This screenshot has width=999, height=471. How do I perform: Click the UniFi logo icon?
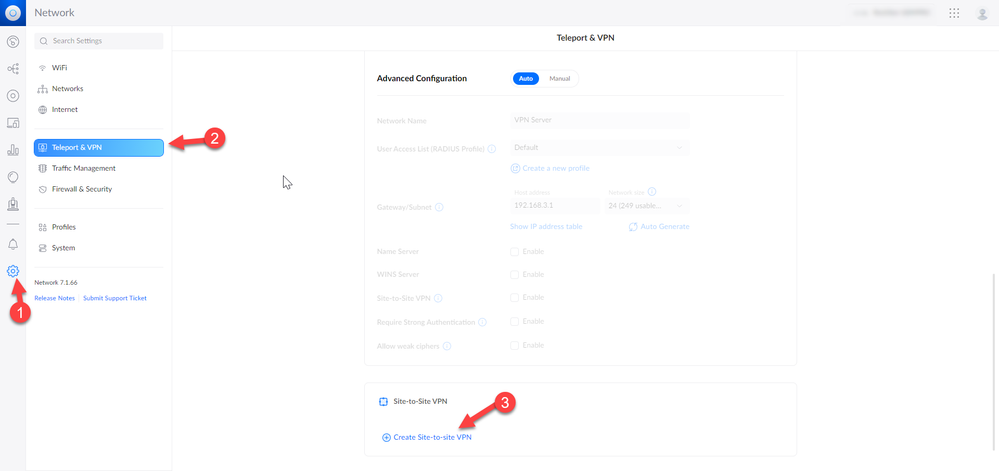(x=13, y=13)
